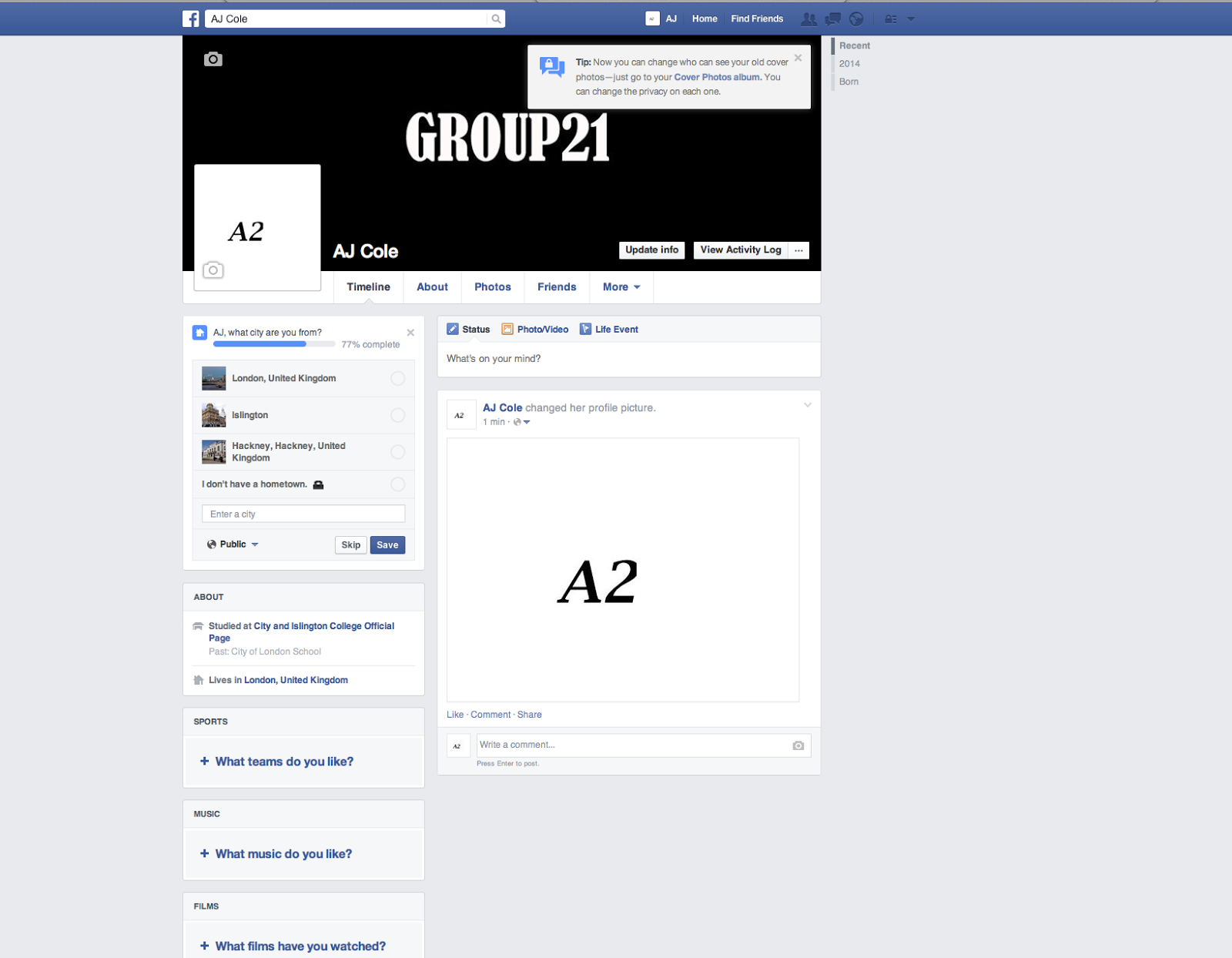Click View Activity Log button

(x=741, y=250)
